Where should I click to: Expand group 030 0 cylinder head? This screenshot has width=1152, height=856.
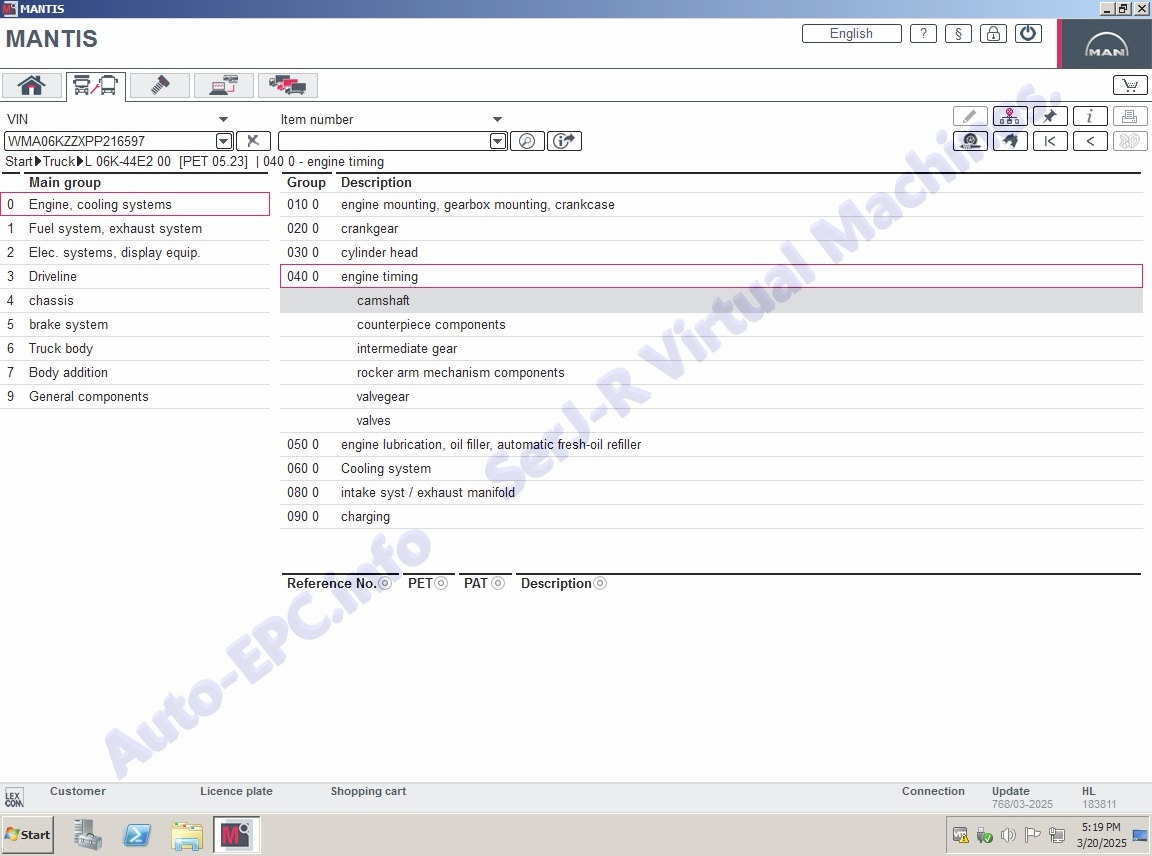pyautogui.click(x=711, y=252)
